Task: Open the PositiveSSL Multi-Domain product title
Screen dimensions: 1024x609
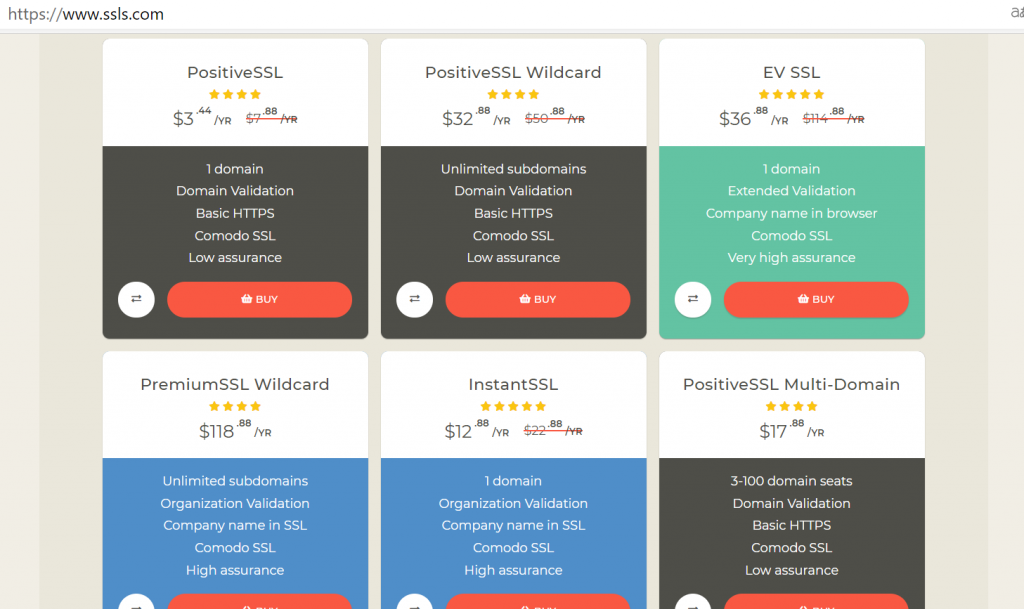Action: click(791, 384)
